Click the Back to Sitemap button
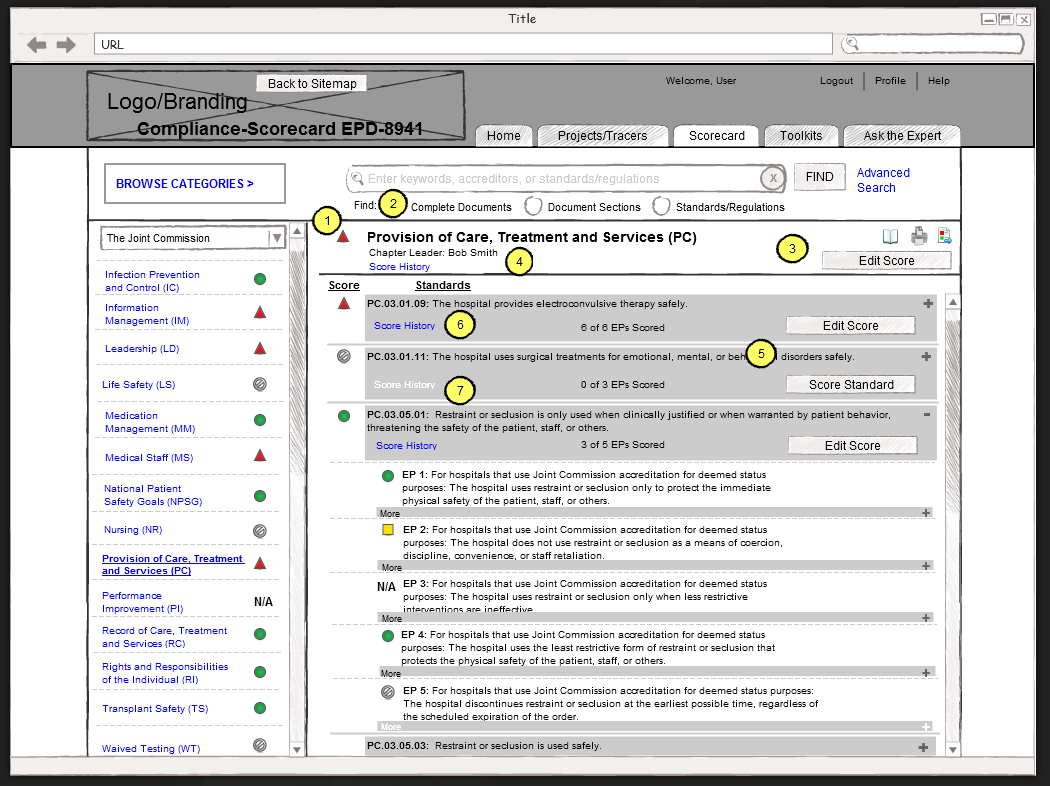The image size is (1050, 786). pos(312,84)
